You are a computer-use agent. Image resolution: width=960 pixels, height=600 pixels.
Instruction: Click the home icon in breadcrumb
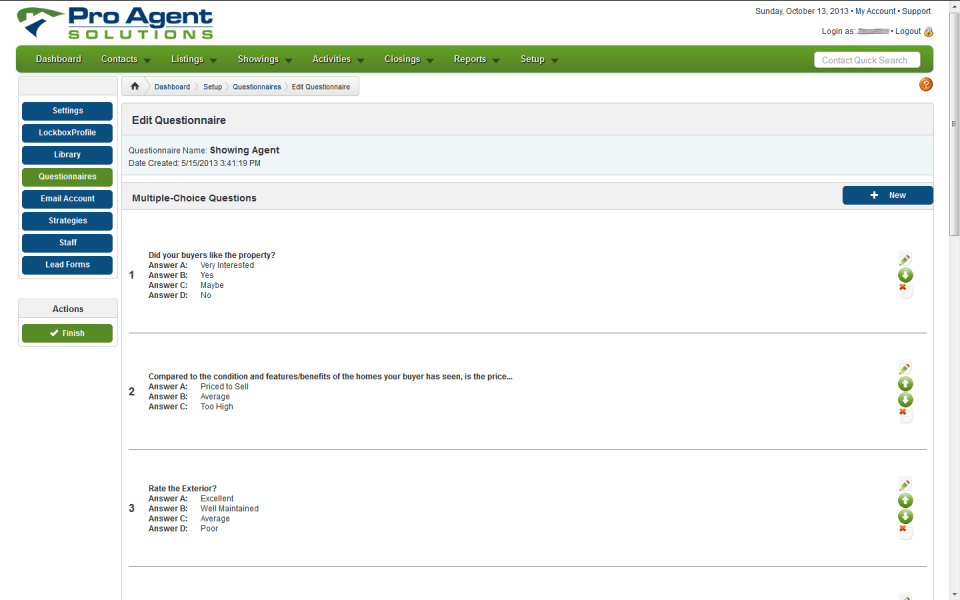[x=135, y=87]
